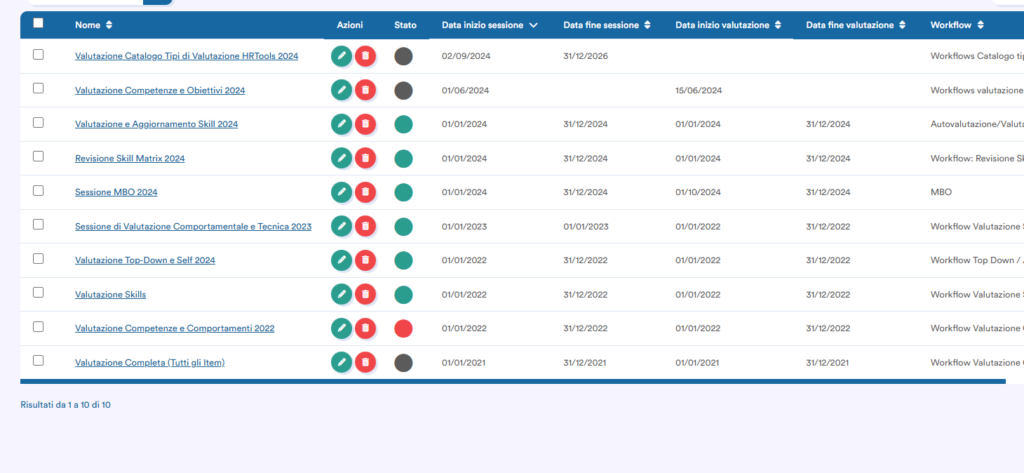Screen dimensions: 1024x473
Task: Click the Stato column header
Action: pyautogui.click(x=405, y=25)
